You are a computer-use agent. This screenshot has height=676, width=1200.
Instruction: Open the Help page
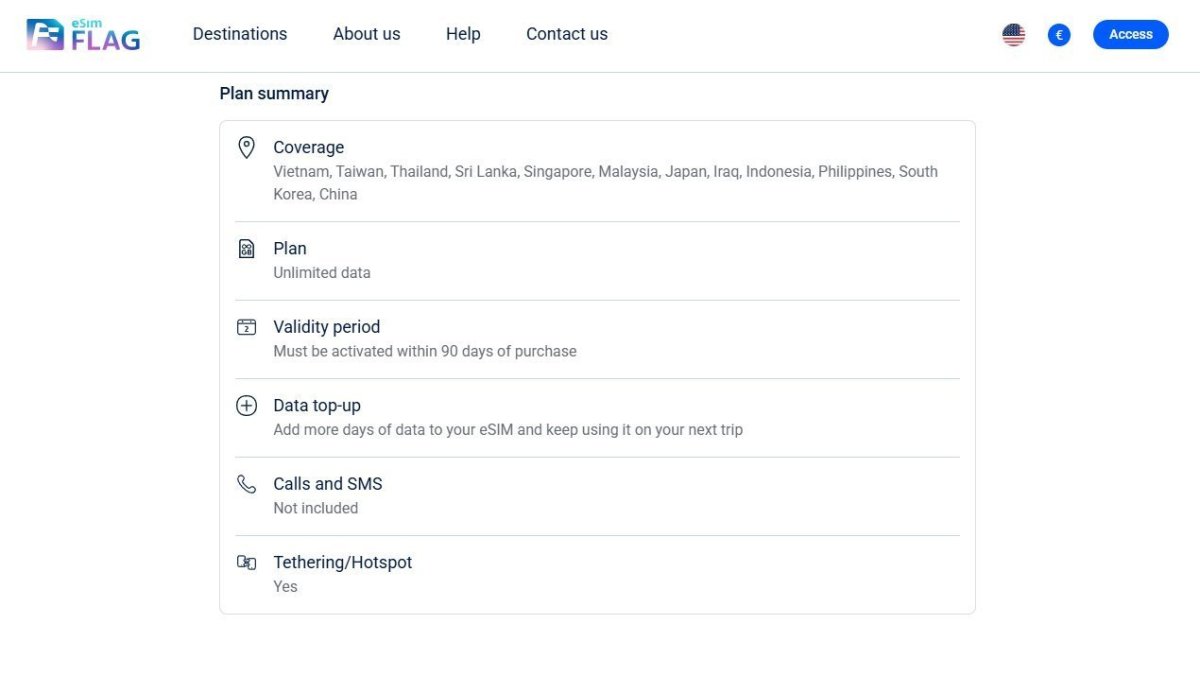tap(463, 34)
